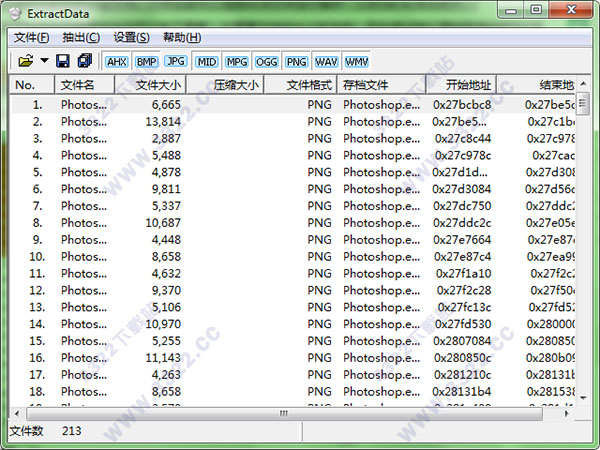Click start address 0x27dc750 in row 7
The width and height of the screenshot is (600, 450).
462,206
